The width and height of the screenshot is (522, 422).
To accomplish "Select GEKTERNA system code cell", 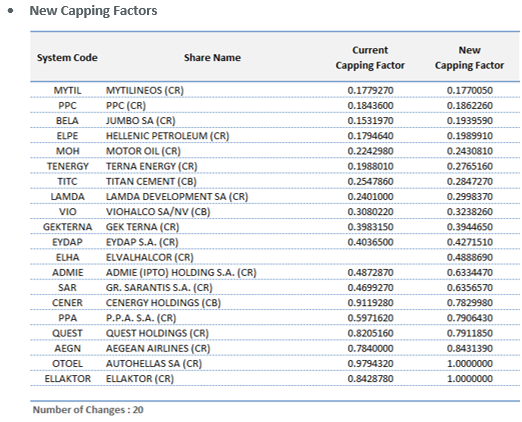I will tap(67, 227).
